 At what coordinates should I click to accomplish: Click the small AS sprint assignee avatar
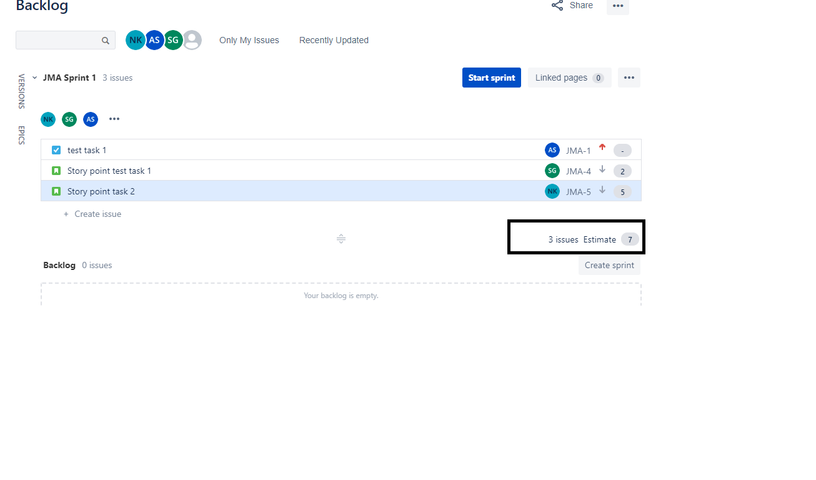coord(91,119)
